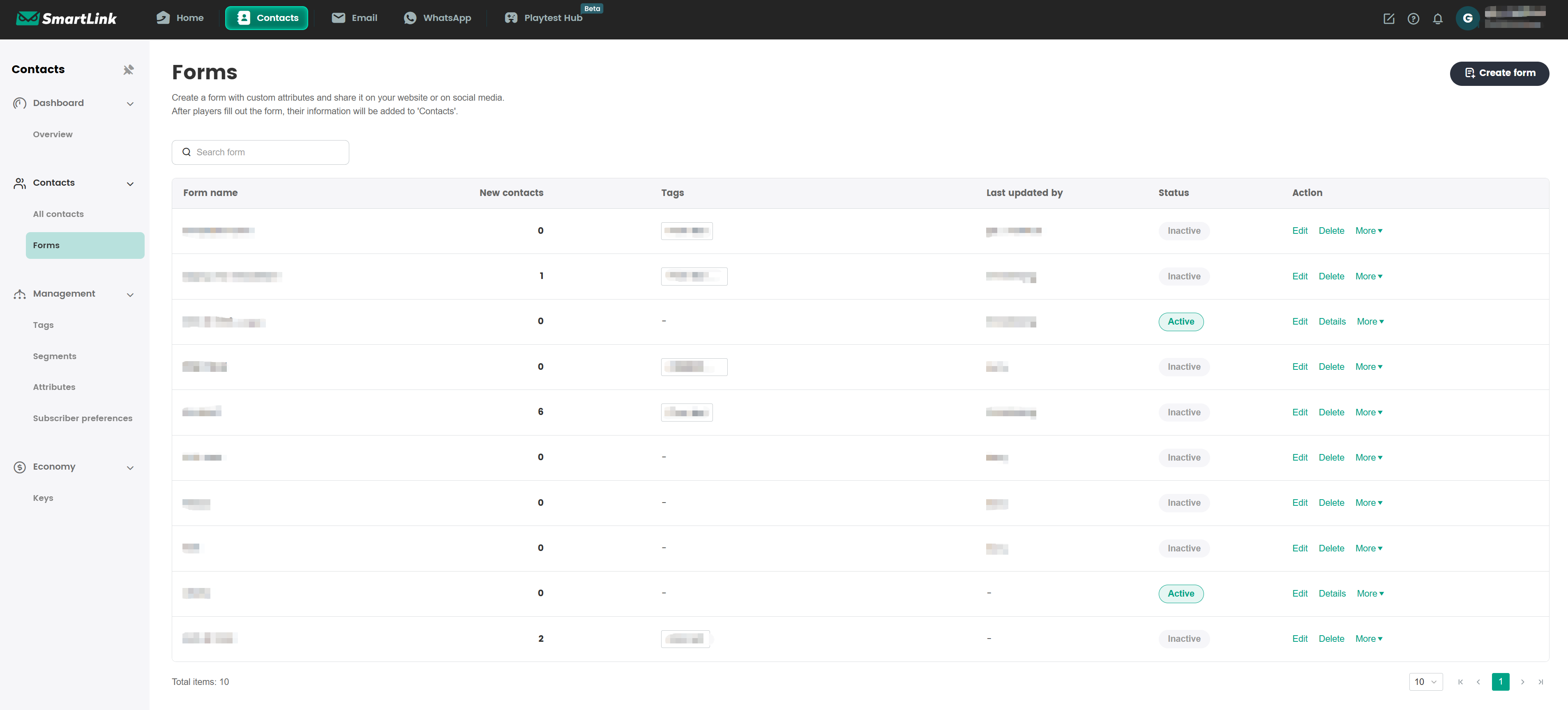Screen dimensions: 1568x710
Task: Open the compose/edit note icon in header
Action: point(1388,19)
